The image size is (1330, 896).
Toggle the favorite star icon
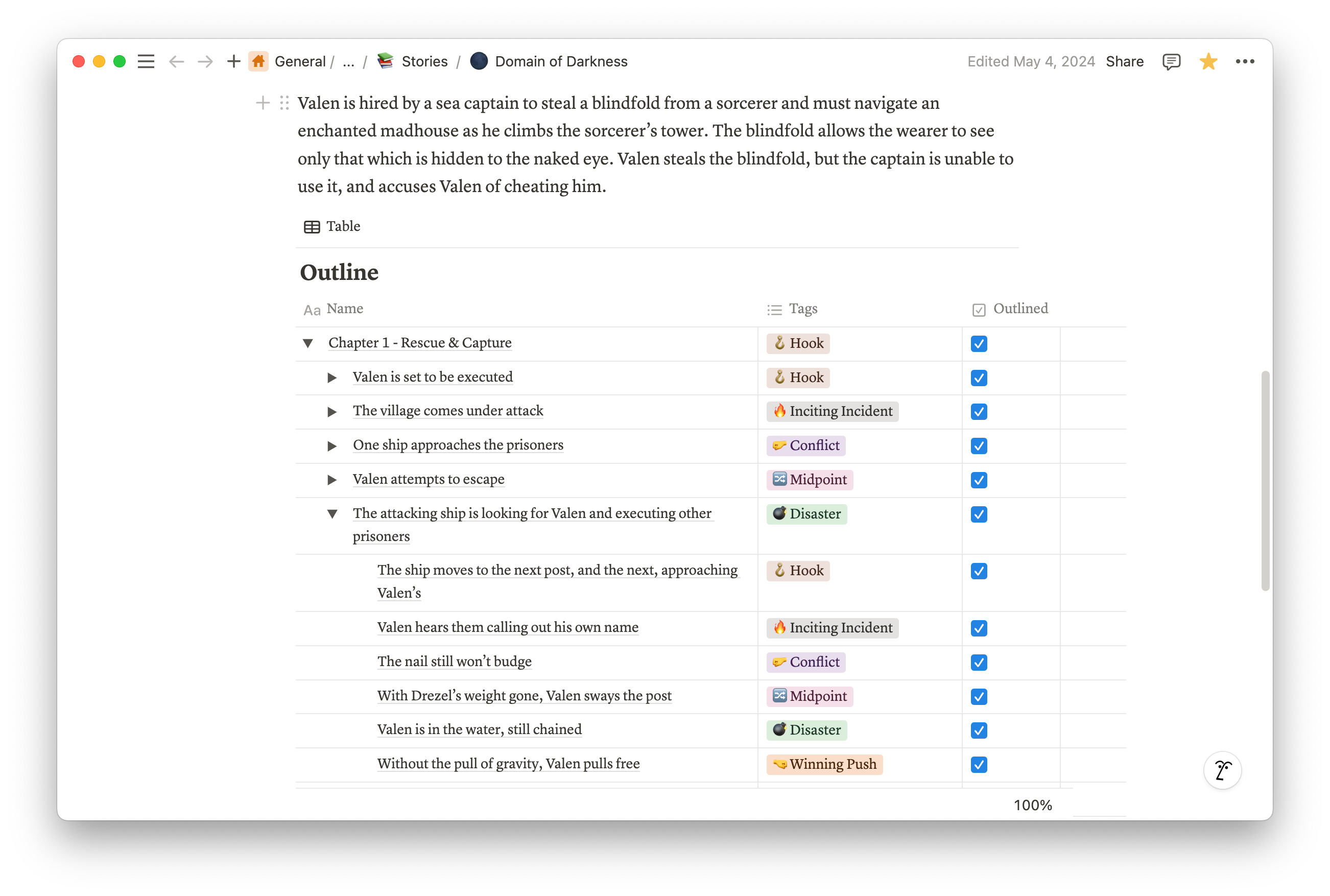click(x=1208, y=61)
